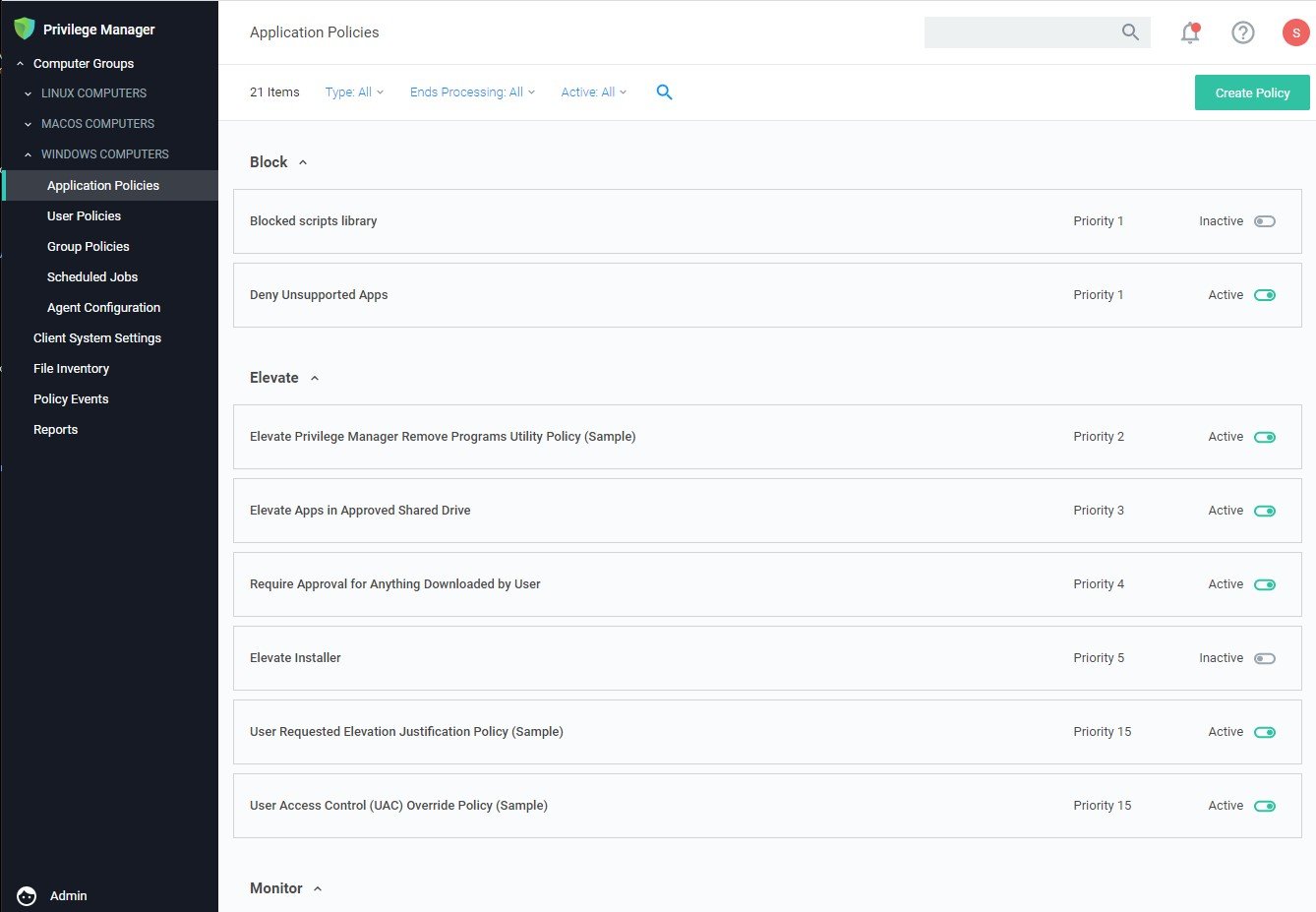
Task: Open the Active: All filter dropdown
Action: click(593, 92)
